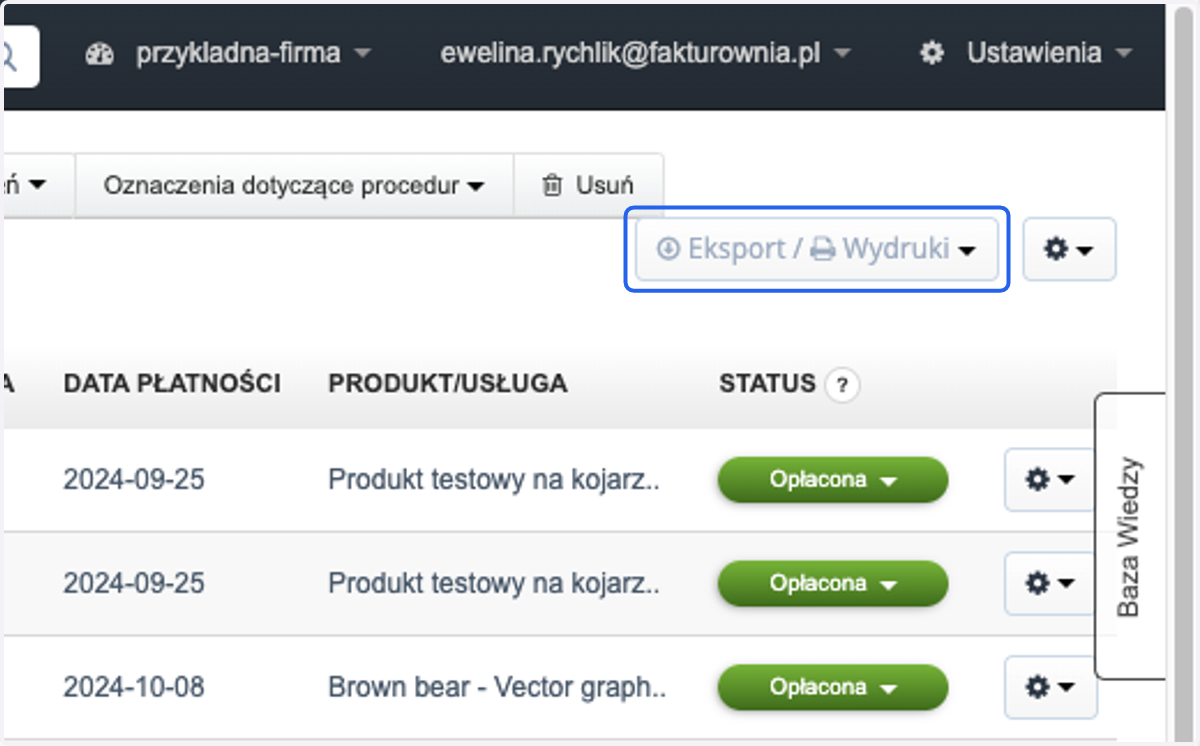Click the STATUS column header
This screenshot has width=1200, height=746.
click(x=767, y=383)
